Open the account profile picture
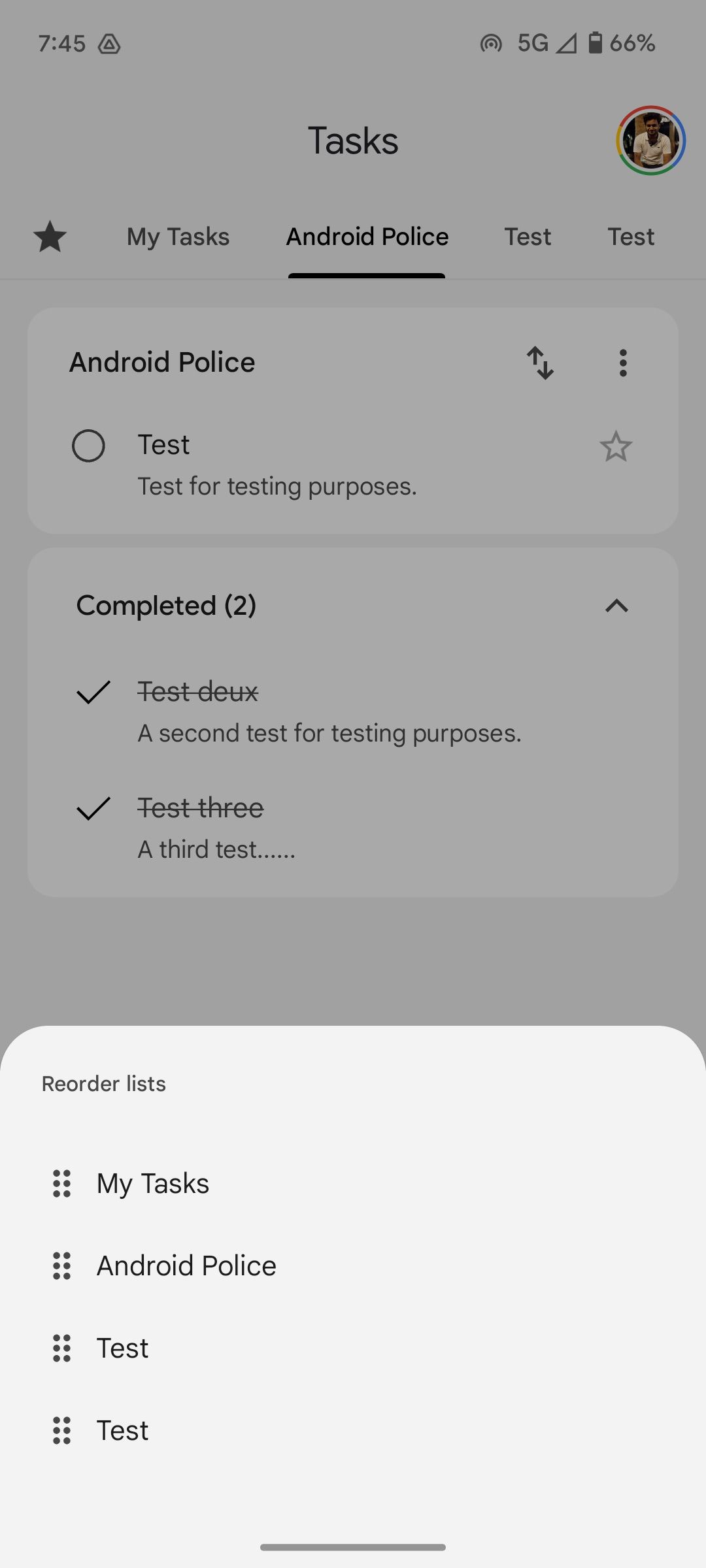 (x=650, y=140)
